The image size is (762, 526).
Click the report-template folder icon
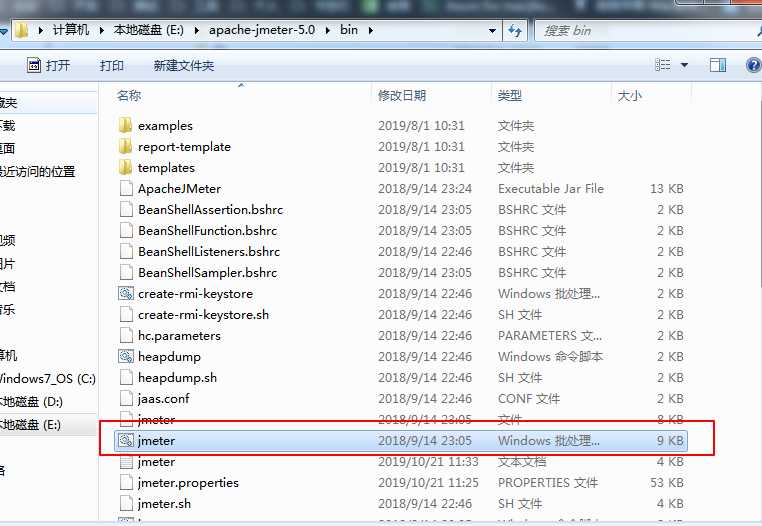pos(125,146)
